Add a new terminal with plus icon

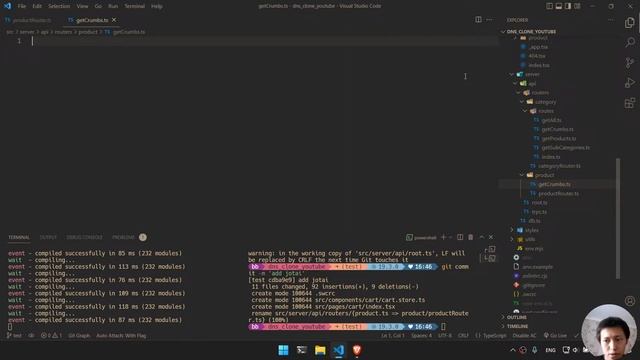coord(443,237)
